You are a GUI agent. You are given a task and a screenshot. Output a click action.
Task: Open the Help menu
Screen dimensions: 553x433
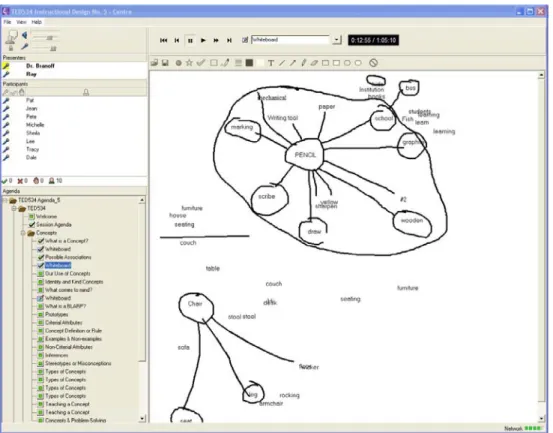(x=37, y=22)
